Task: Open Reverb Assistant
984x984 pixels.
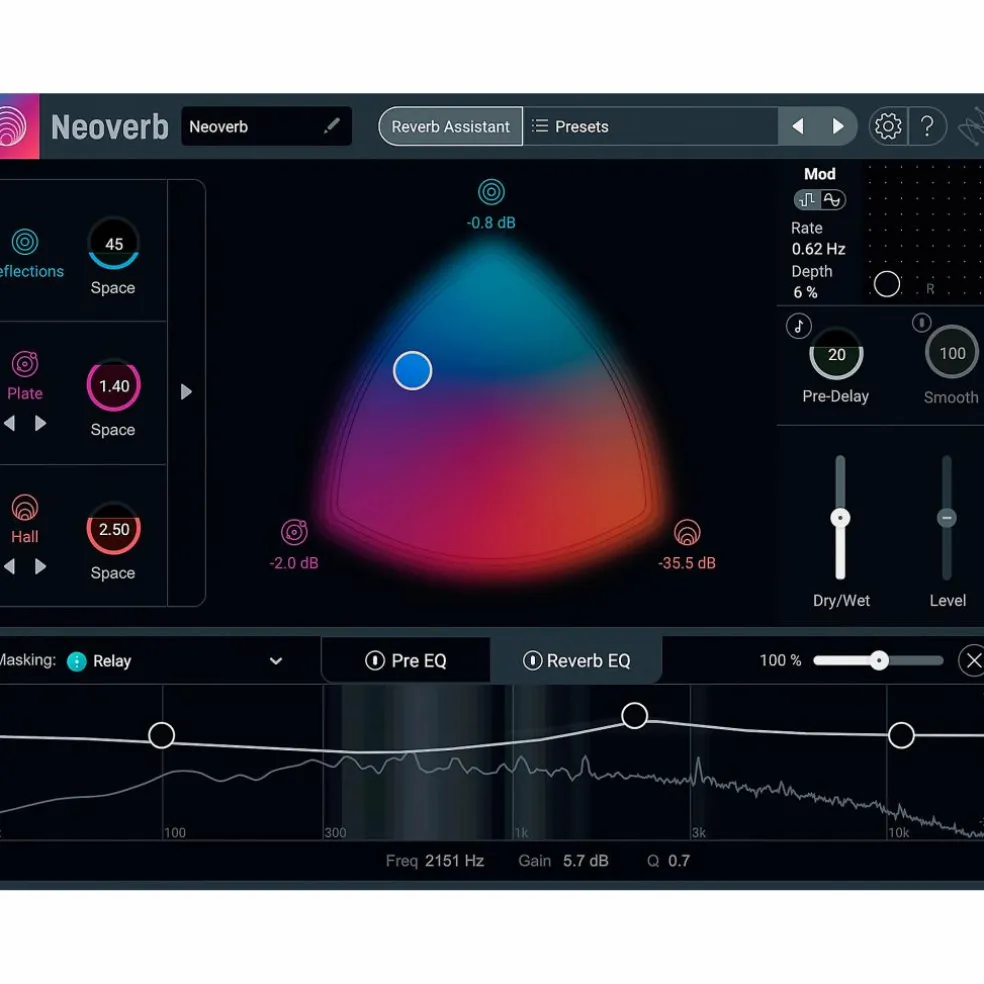Action: coord(451,126)
